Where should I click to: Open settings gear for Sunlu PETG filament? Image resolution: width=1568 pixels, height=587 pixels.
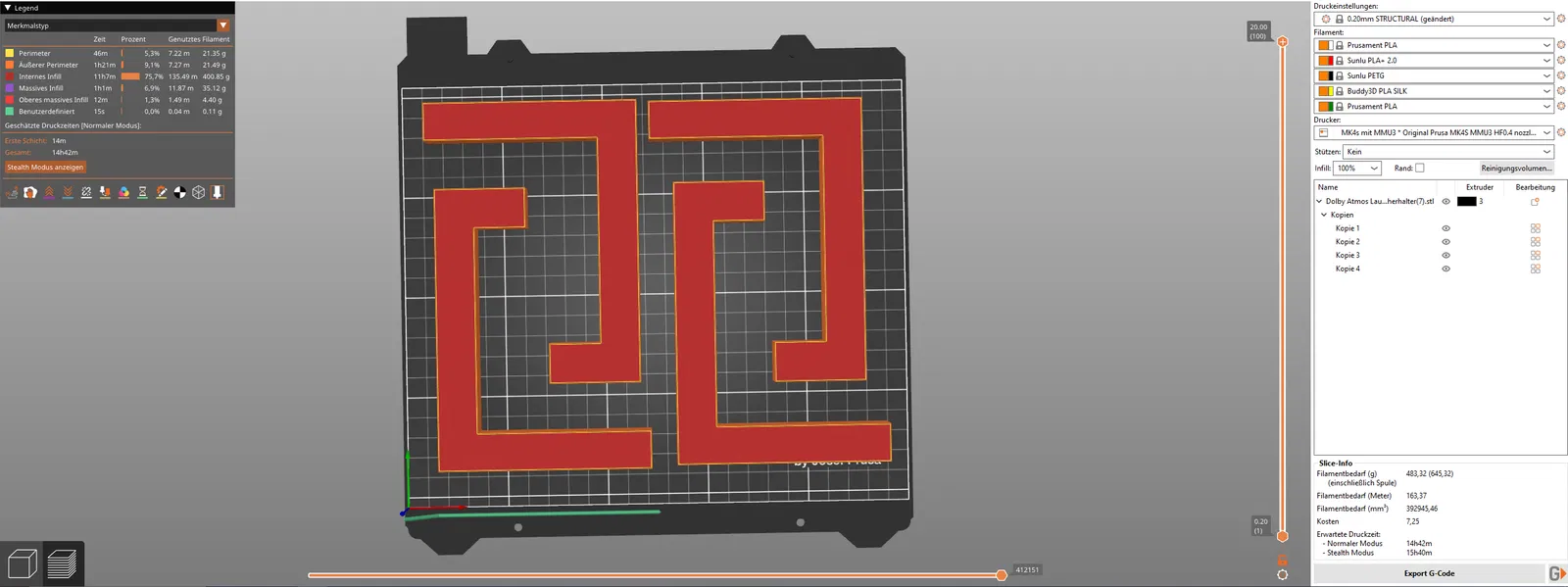pyautogui.click(x=1561, y=75)
